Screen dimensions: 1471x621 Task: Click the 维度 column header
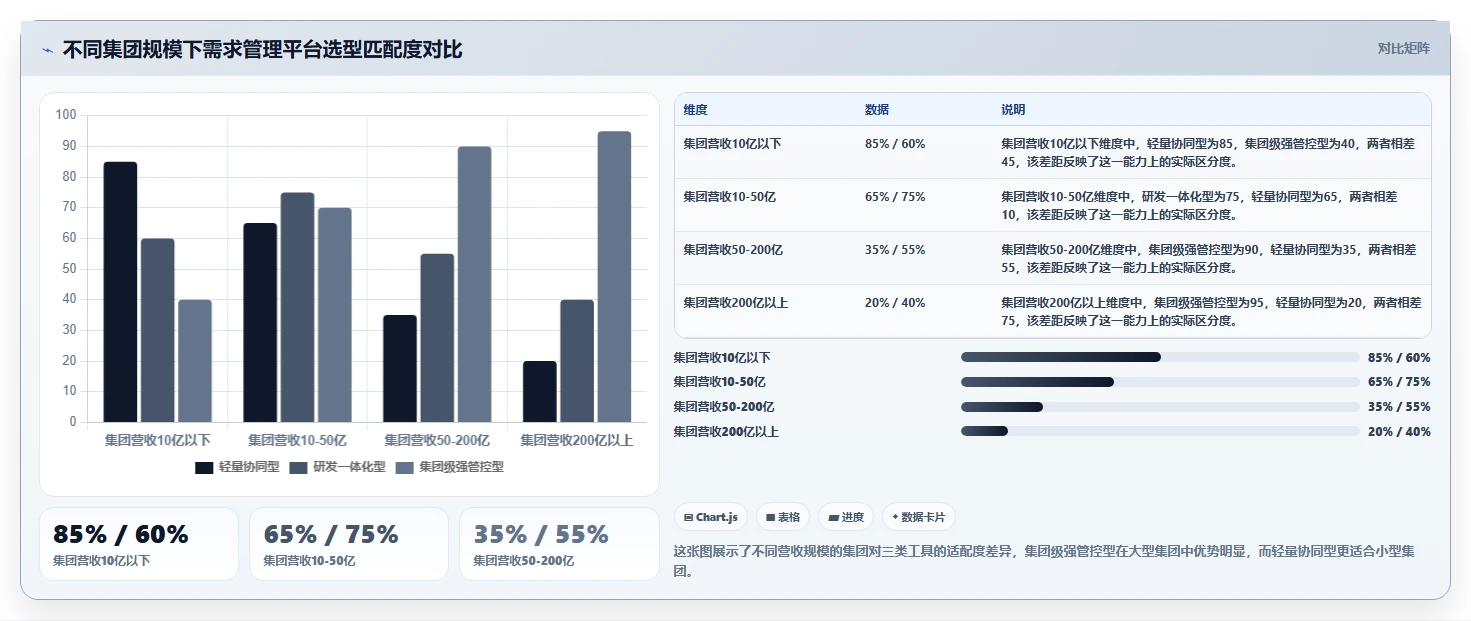[695, 110]
